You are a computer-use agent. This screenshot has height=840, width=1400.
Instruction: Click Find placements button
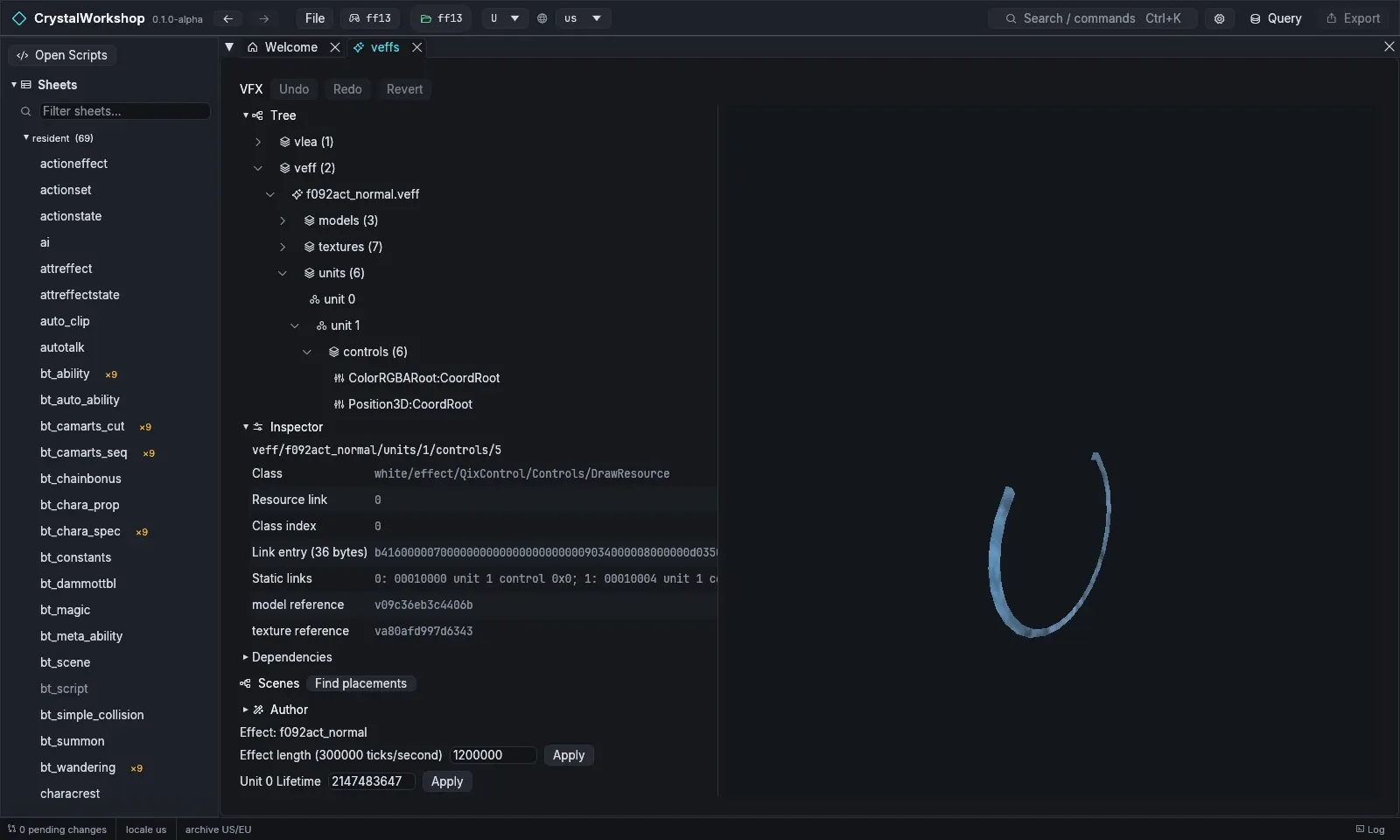click(360, 683)
